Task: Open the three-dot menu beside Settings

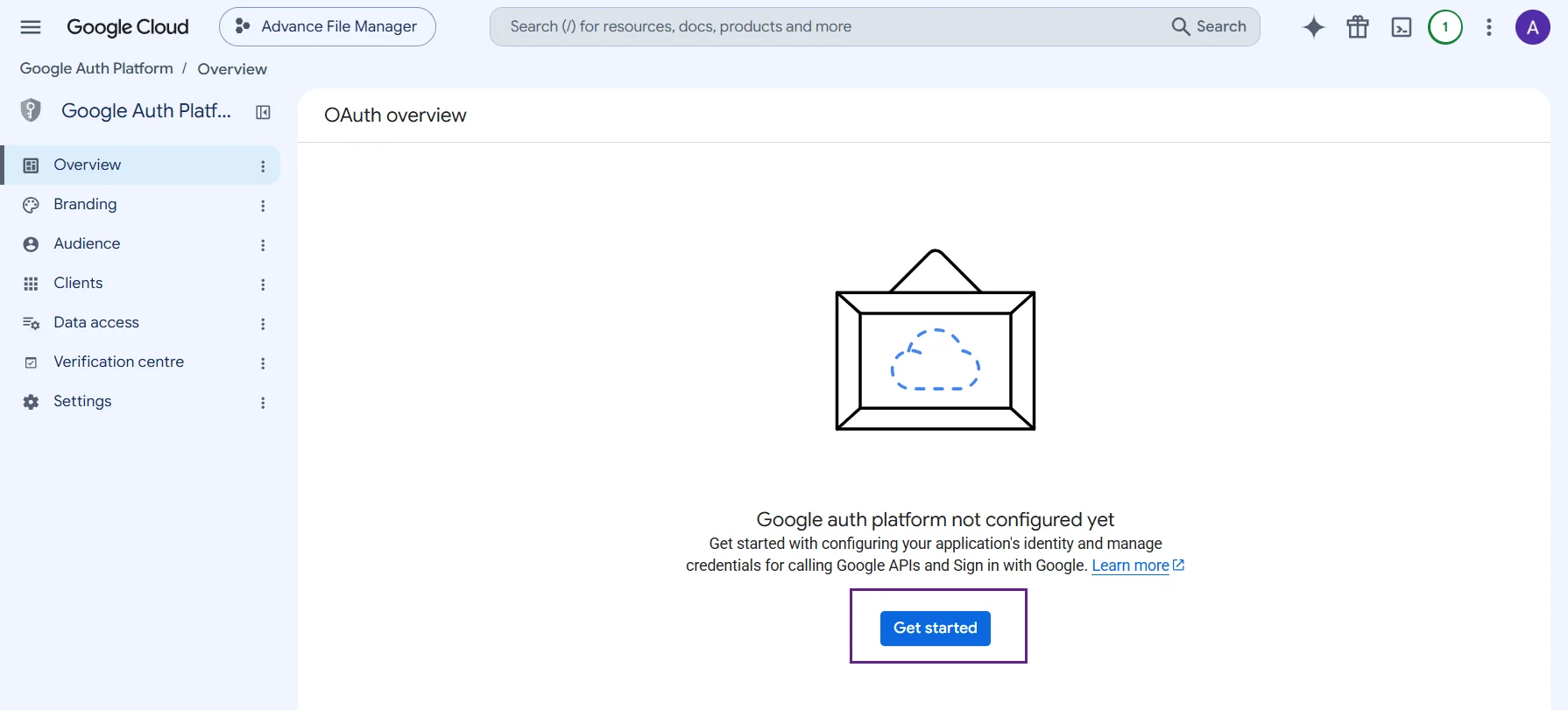Action: tap(263, 403)
